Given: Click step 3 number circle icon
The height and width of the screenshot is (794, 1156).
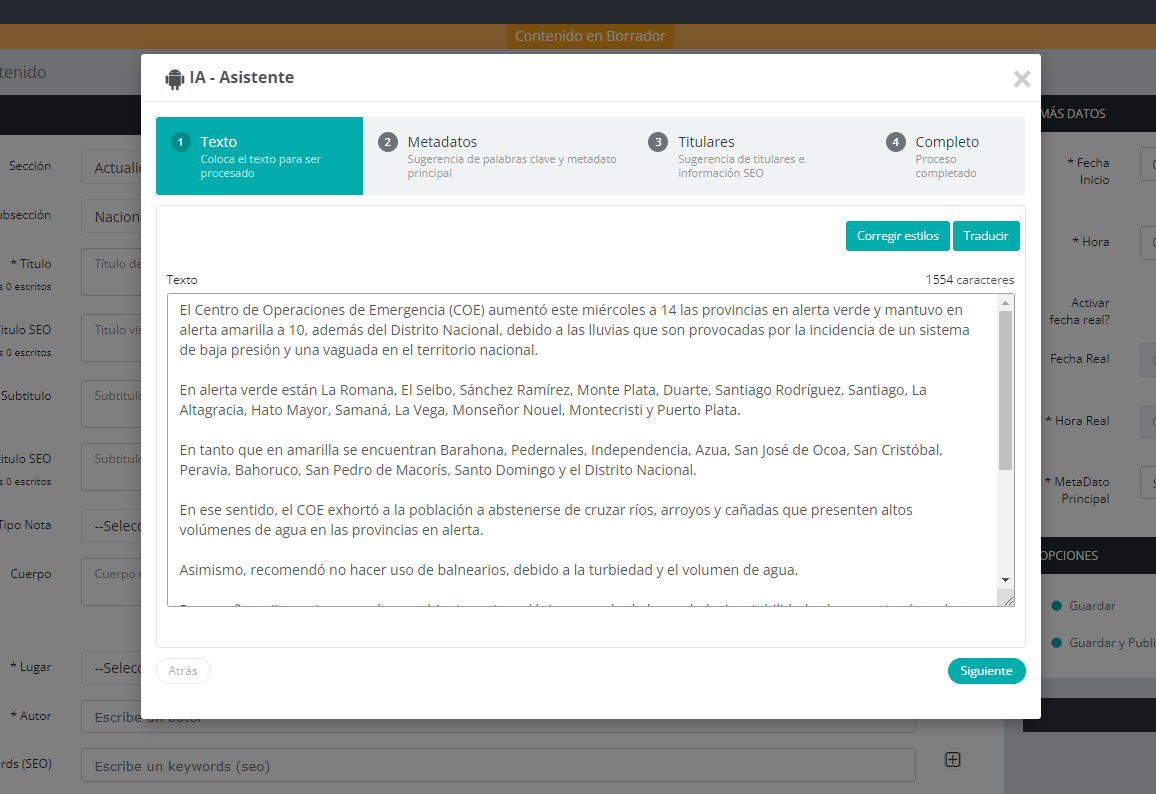Looking at the screenshot, I should [657, 142].
